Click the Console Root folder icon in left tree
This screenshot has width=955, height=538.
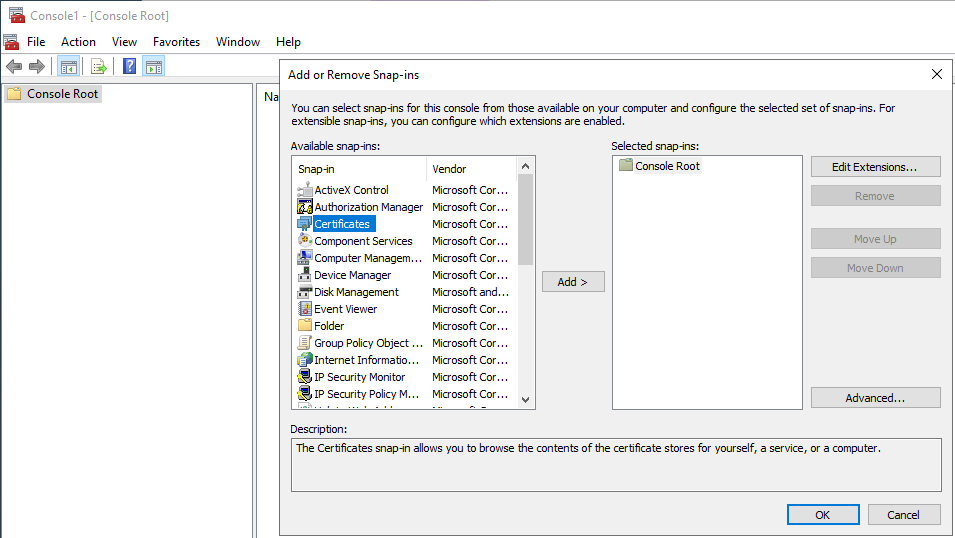pyautogui.click(x=14, y=94)
